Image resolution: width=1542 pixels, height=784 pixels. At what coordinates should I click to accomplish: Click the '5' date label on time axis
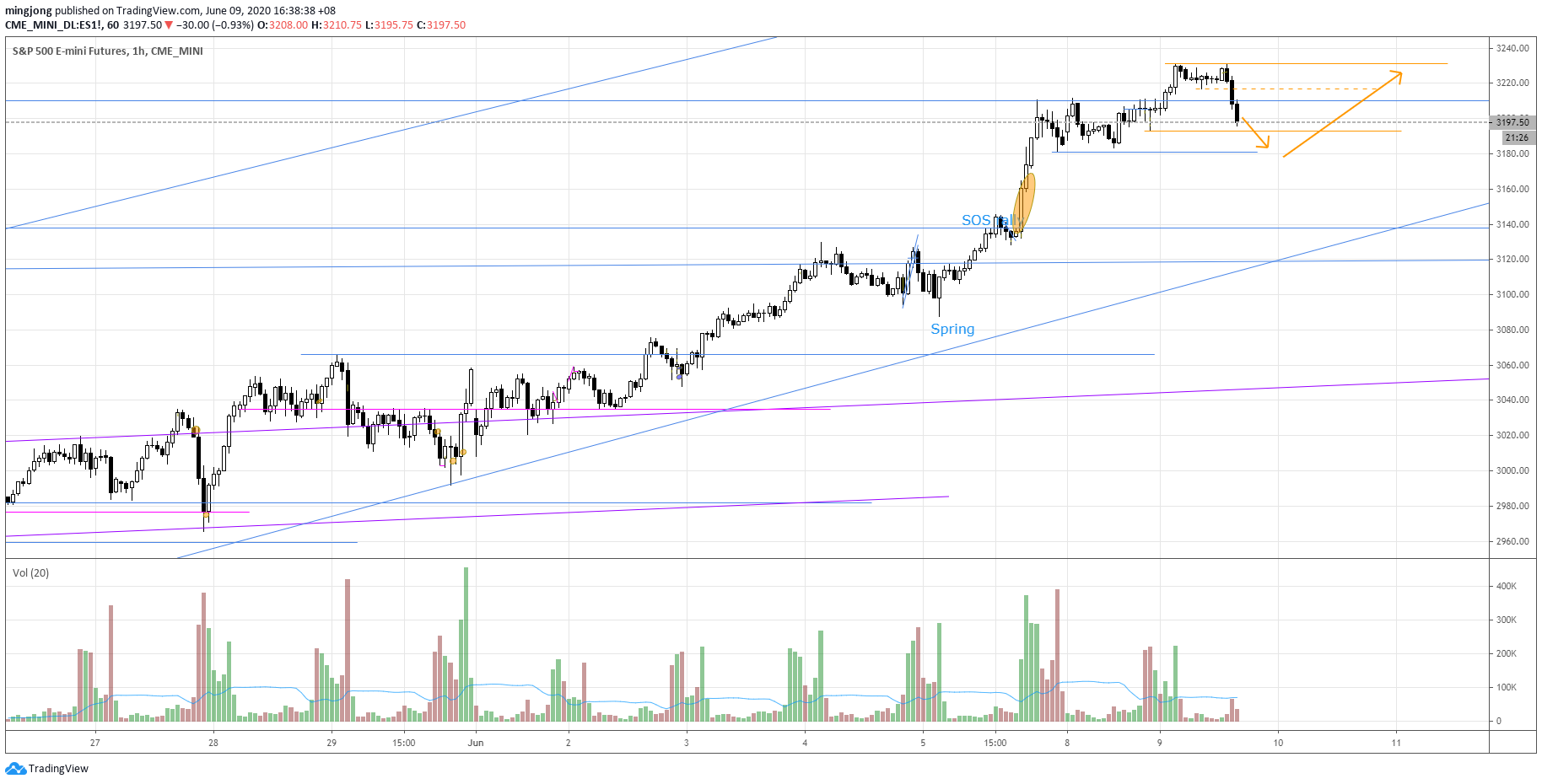coord(923,744)
